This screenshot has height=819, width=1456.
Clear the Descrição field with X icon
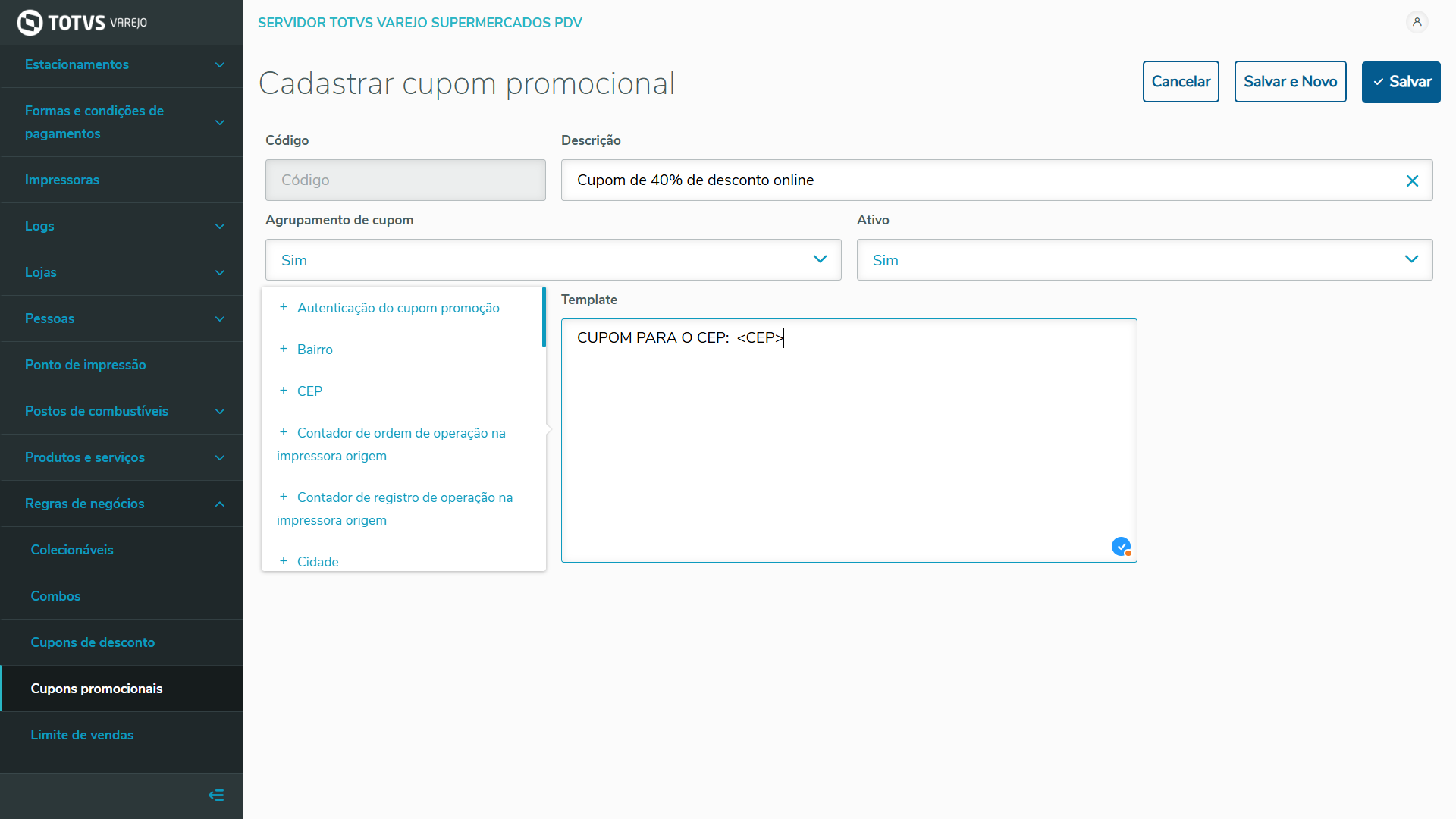click(1412, 180)
